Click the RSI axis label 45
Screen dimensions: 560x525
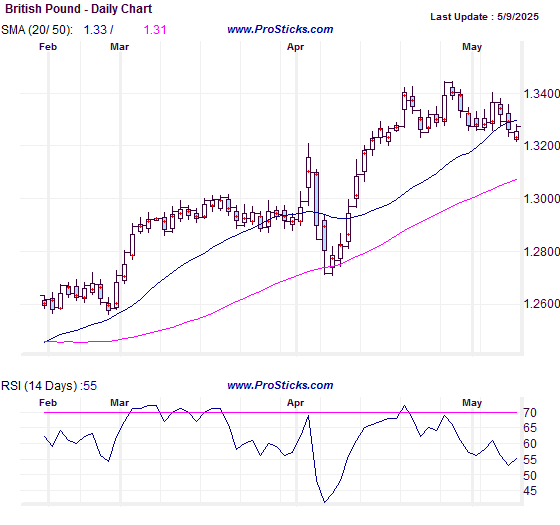530,491
